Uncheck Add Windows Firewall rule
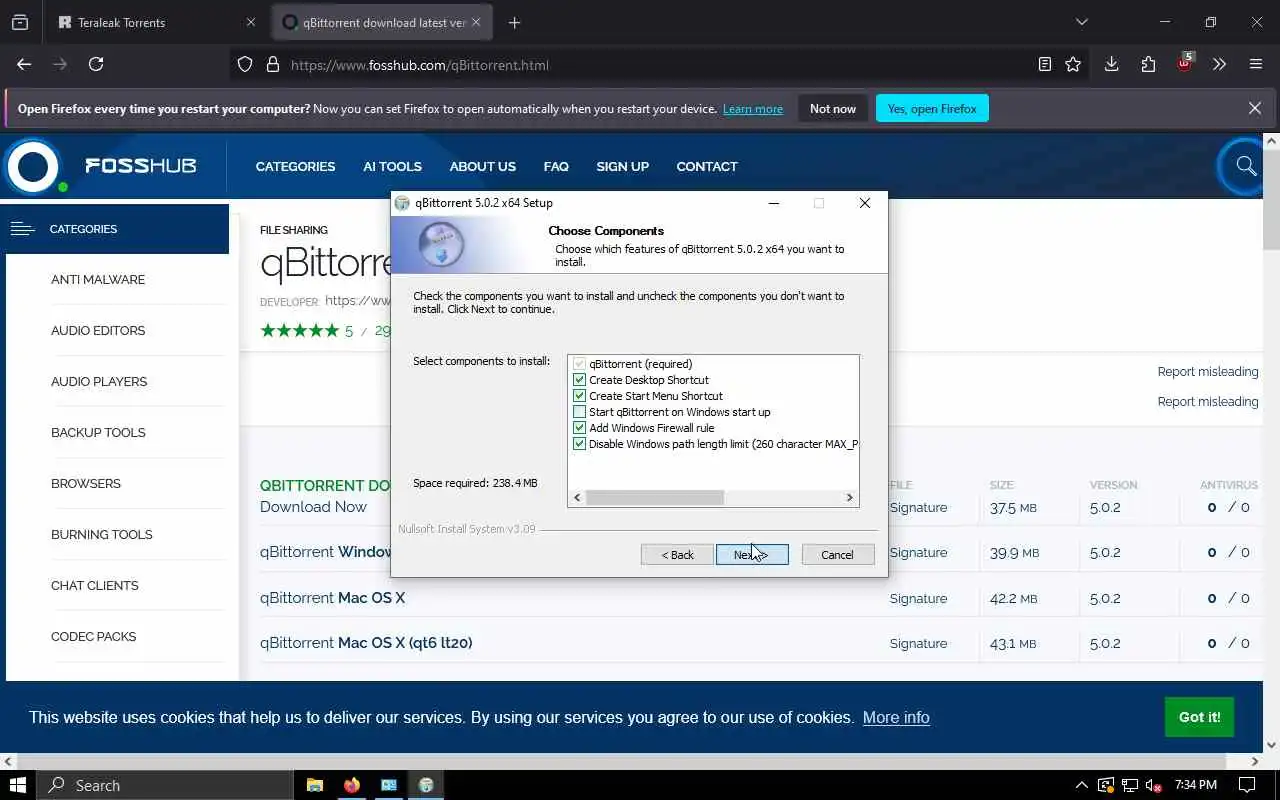1280x800 pixels. [x=579, y=428]
